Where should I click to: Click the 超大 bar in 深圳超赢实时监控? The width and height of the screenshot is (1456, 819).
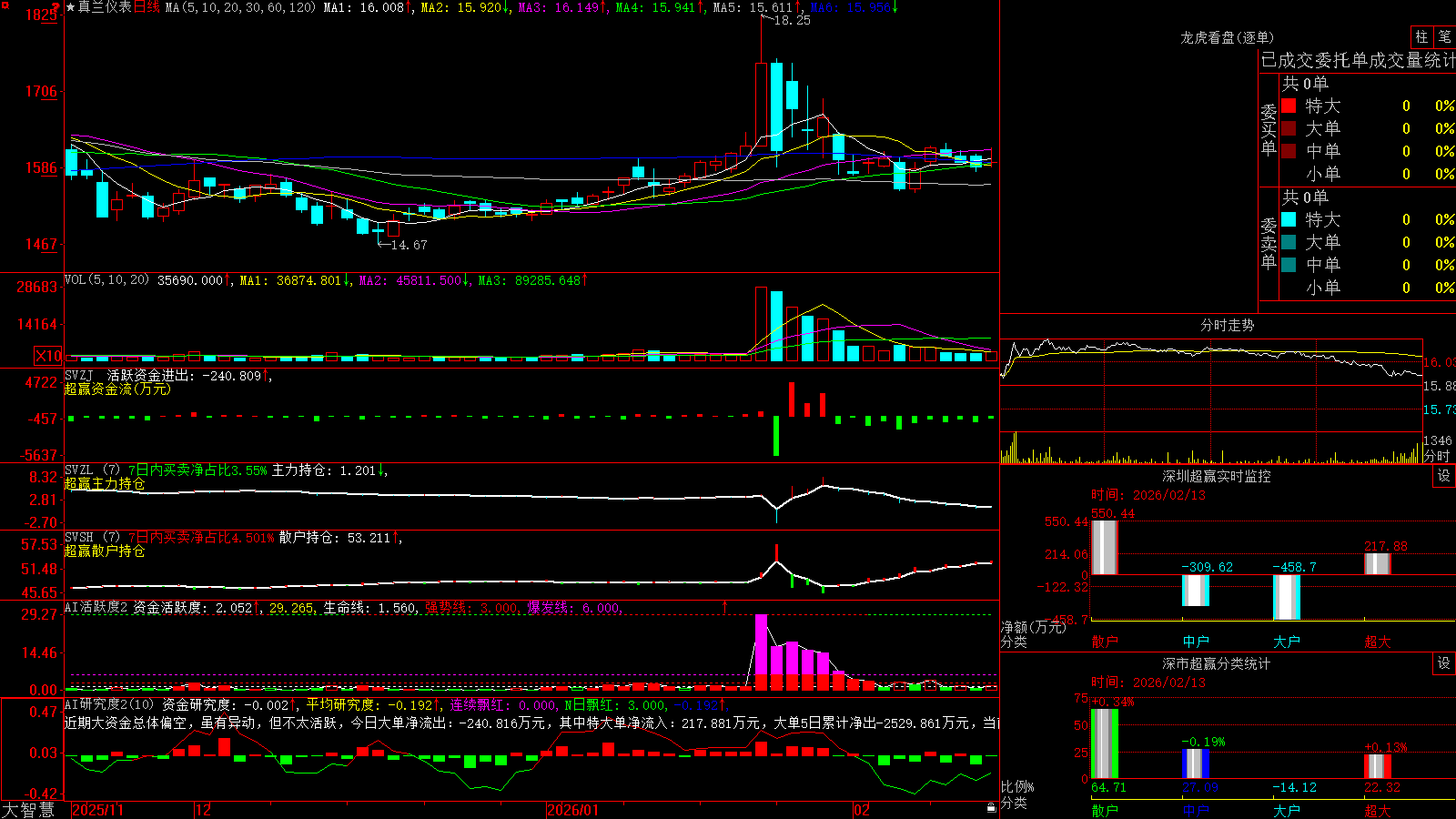point(1377,563)
